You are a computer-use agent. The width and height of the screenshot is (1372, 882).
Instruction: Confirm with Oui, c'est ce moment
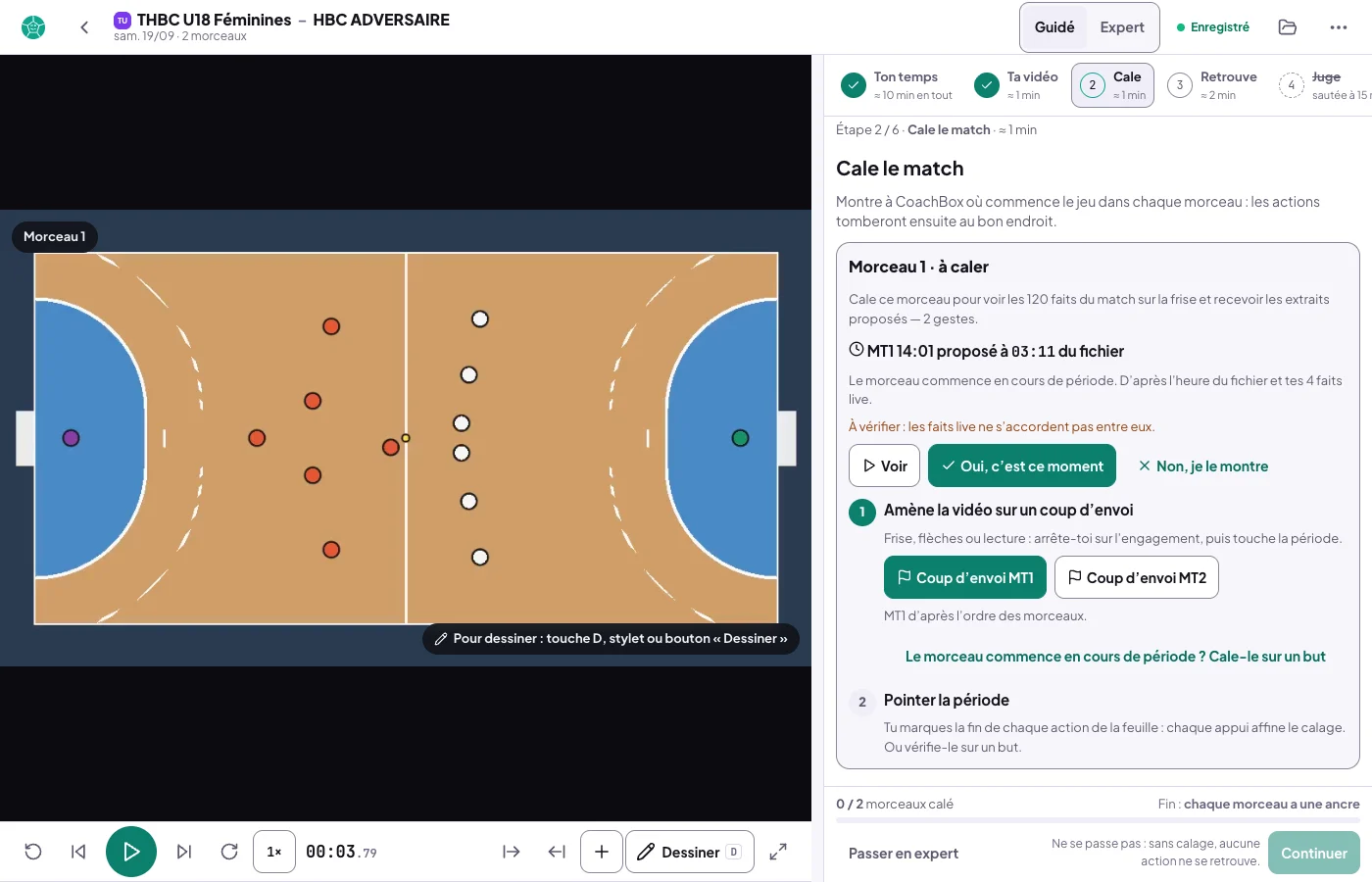tap(1022, 465)
